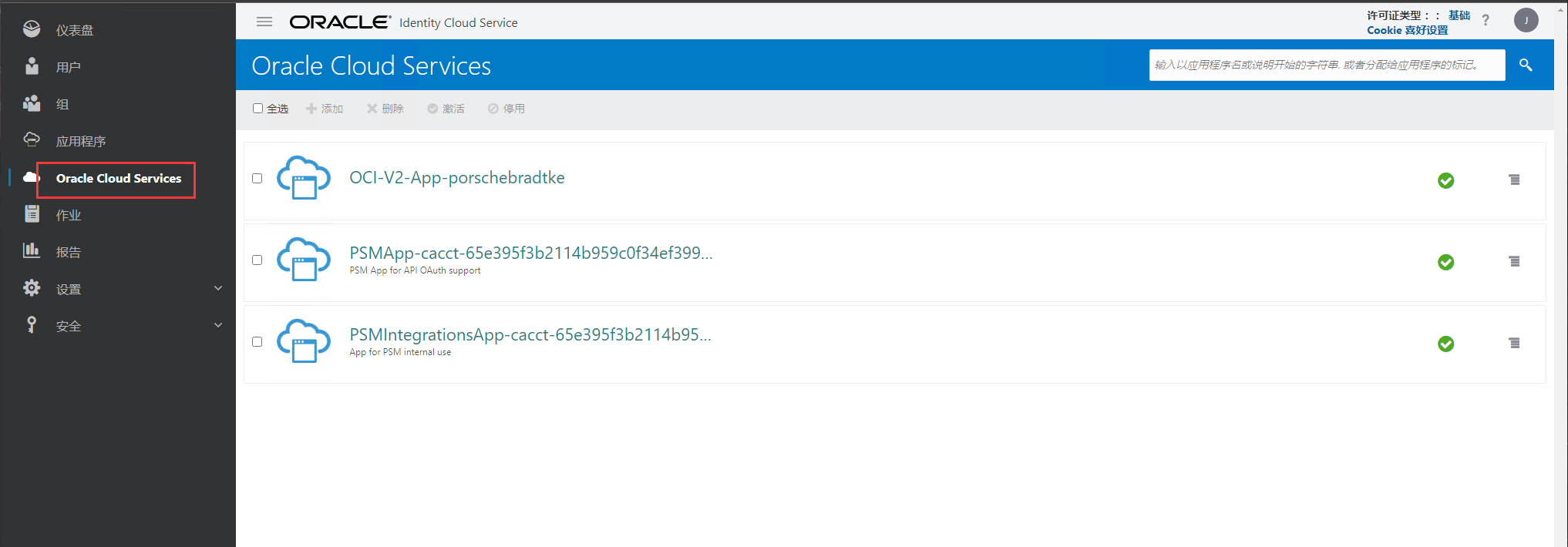
Task: Click the cloud app icon for OCI-V2-App-porschebradtke
Action: [x=304, y=178]
